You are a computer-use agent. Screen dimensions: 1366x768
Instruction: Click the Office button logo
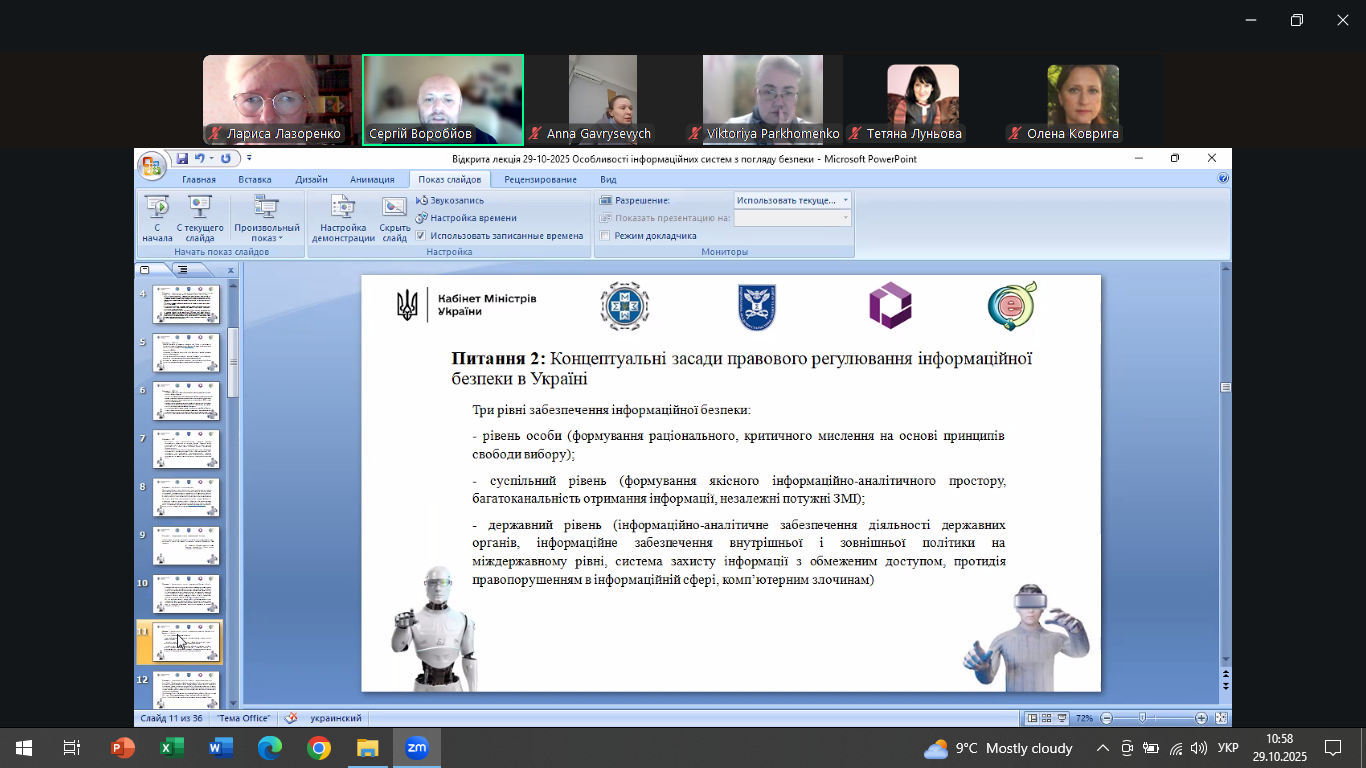pyautogui.click(x=152, y=165)
